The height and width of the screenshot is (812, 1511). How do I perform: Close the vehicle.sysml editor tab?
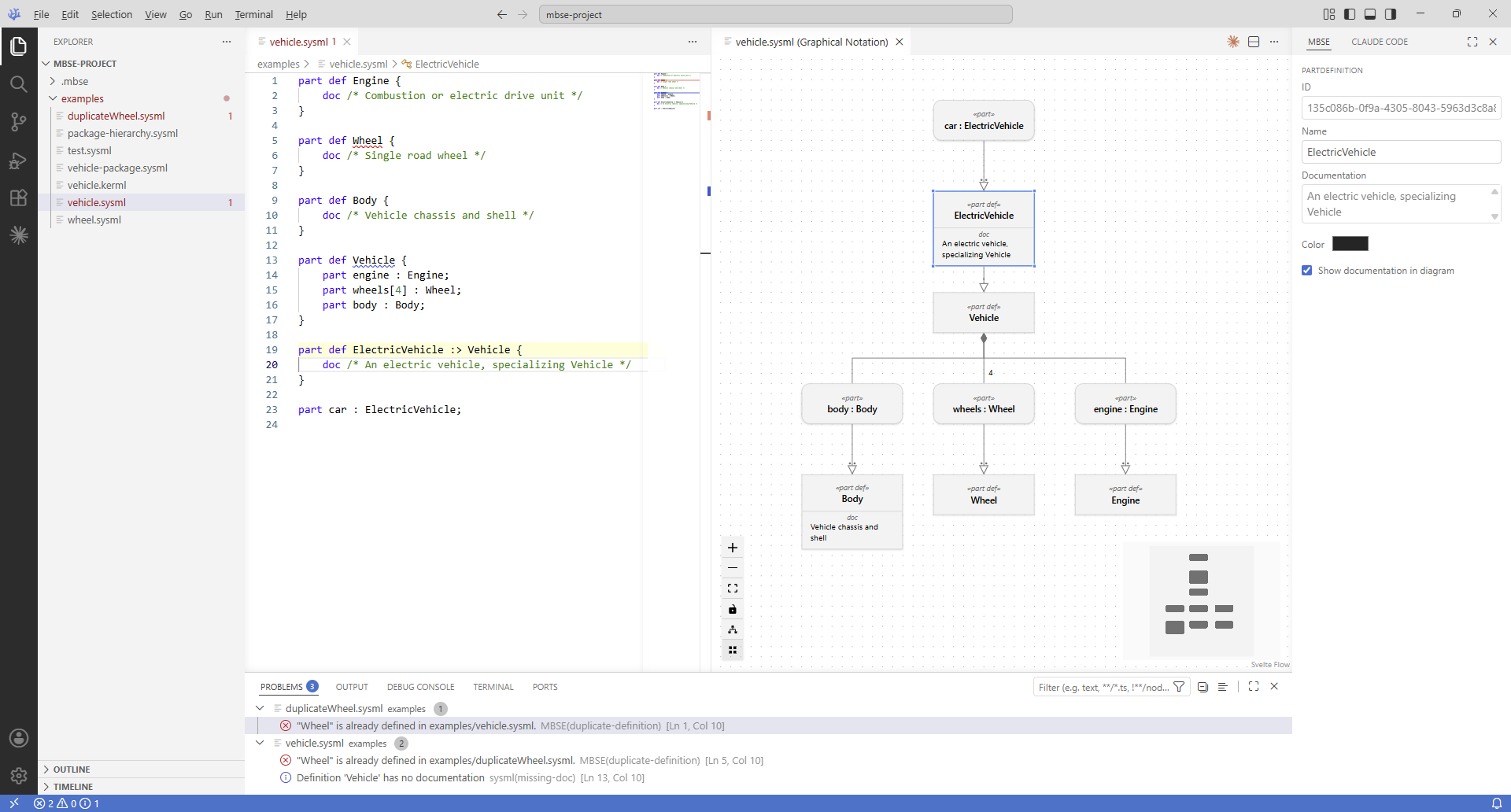point(347,42)
